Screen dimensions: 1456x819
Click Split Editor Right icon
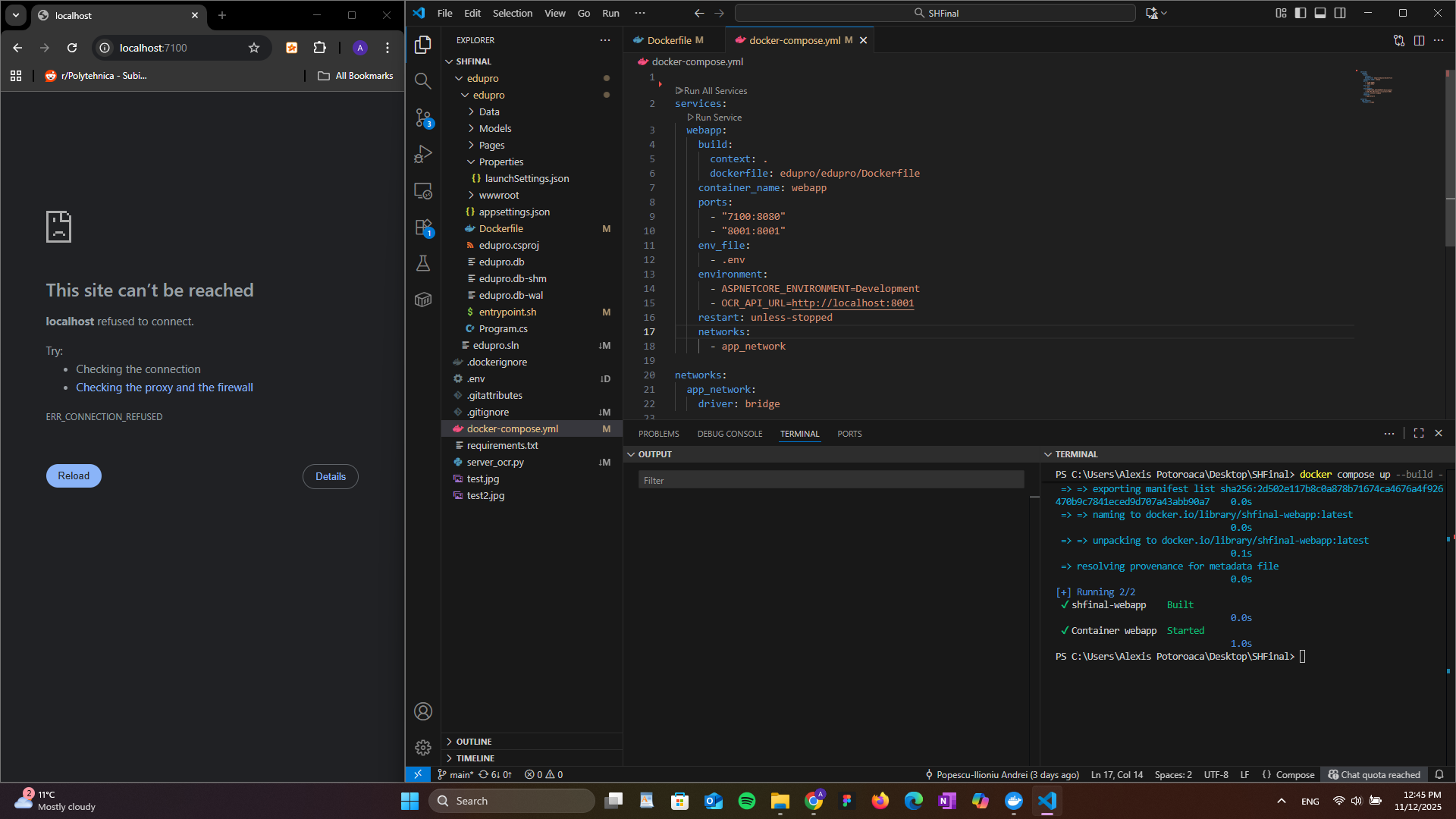click(1419, 40)
